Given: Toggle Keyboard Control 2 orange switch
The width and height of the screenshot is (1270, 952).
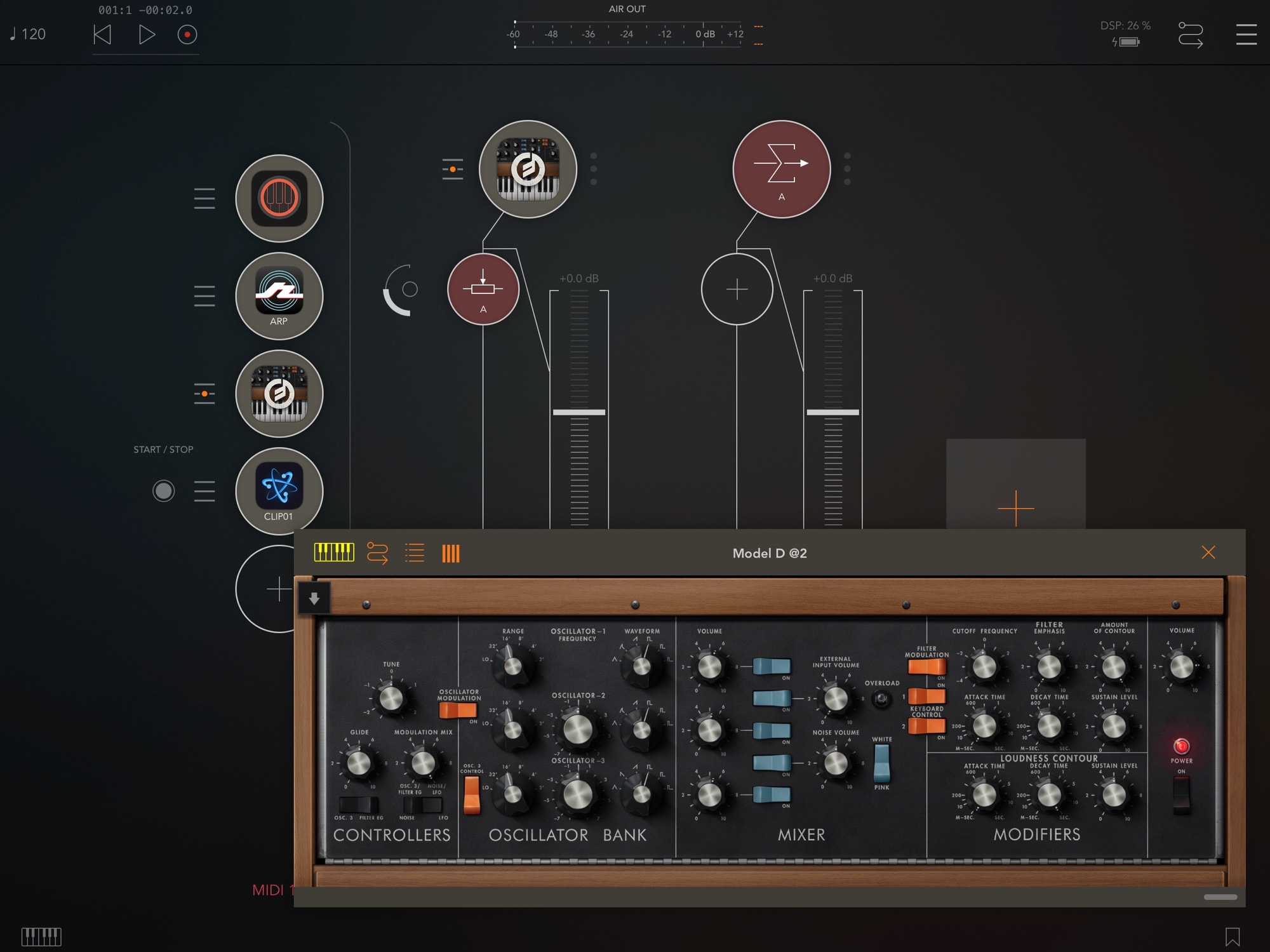Looking at the screenshot, I should [x=927, y=727].
